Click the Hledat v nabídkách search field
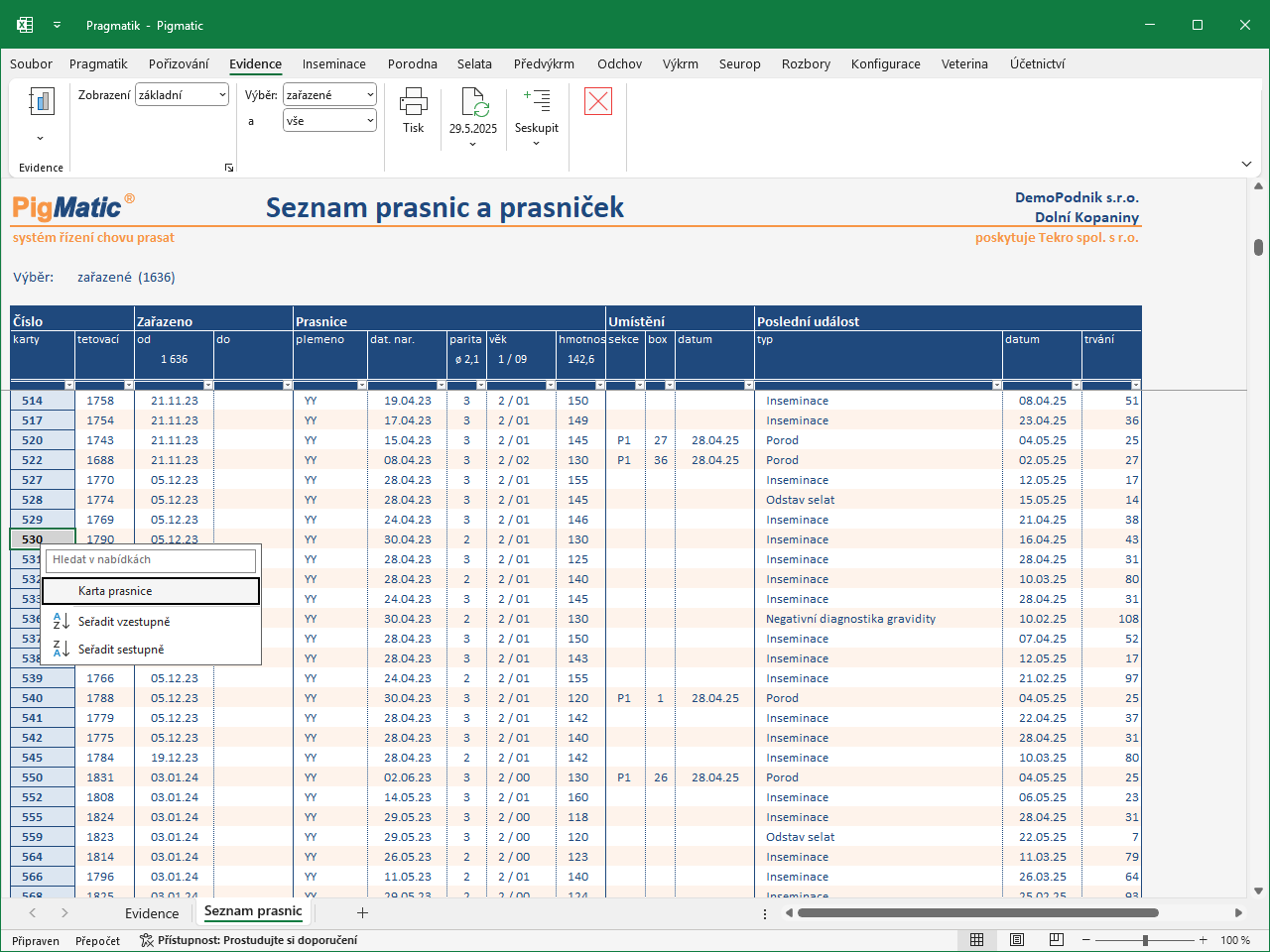This screenshot has height=952, width=1270. point(151,560)
